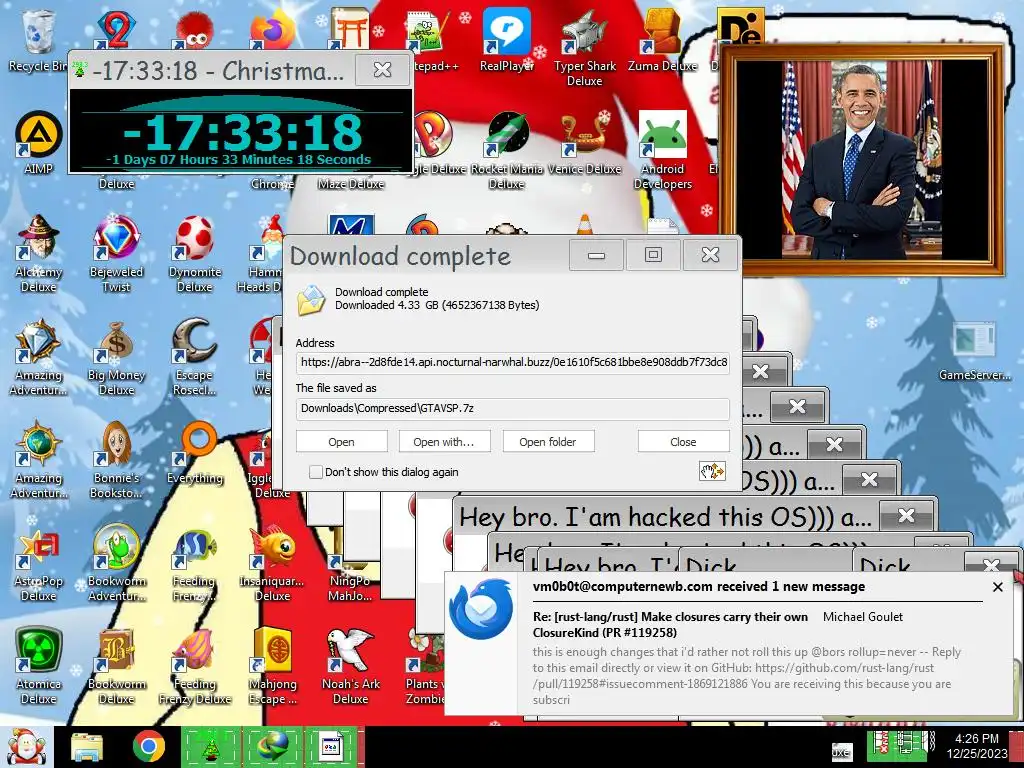Screen dimensions: 1024x768
Task: Select Feeding Frenzy Deluxe desktop icon
Action: click(195, 665)
